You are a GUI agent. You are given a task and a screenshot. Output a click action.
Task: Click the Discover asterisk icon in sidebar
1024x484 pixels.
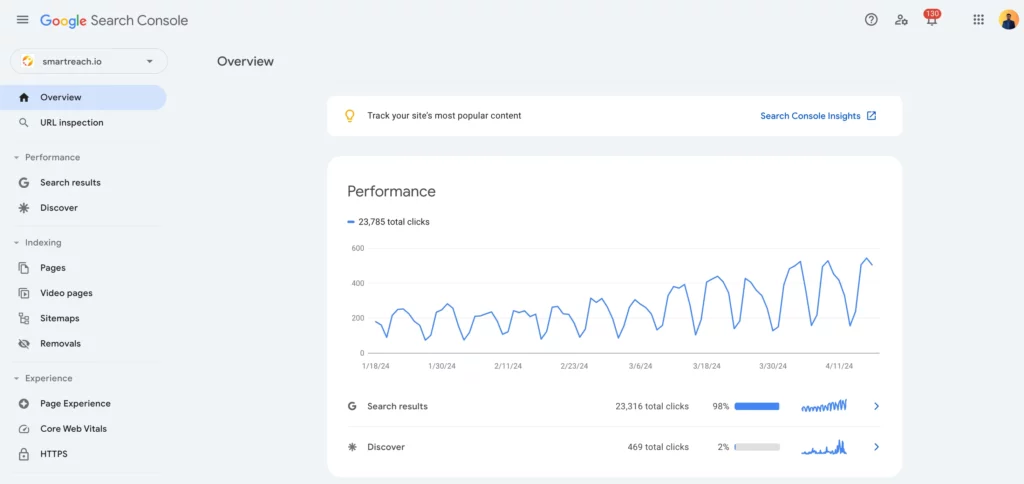click(24, 208)
